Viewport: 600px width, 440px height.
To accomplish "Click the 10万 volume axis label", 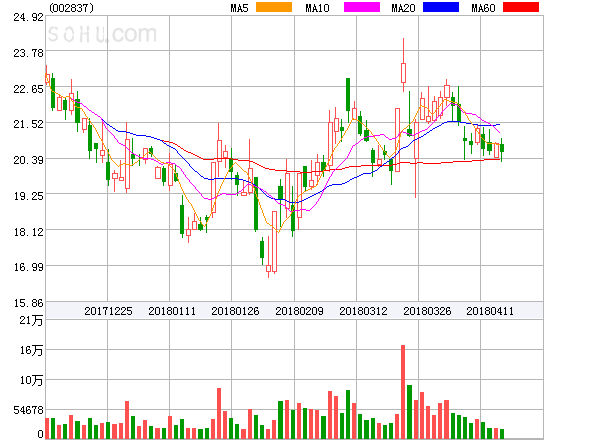I will click(31, 380).
